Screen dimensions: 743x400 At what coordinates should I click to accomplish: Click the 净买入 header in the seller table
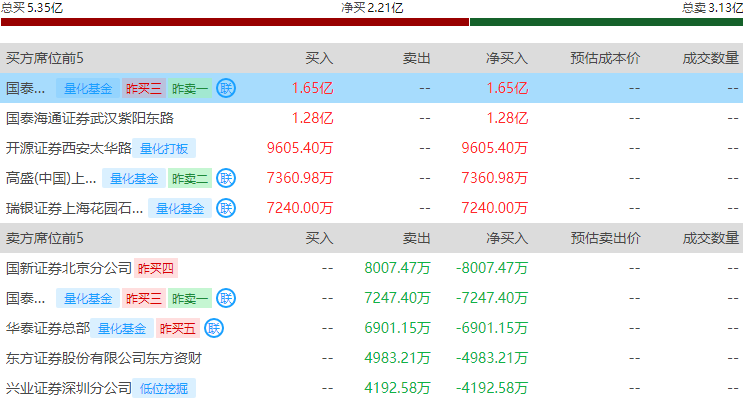tap(507, 238)
